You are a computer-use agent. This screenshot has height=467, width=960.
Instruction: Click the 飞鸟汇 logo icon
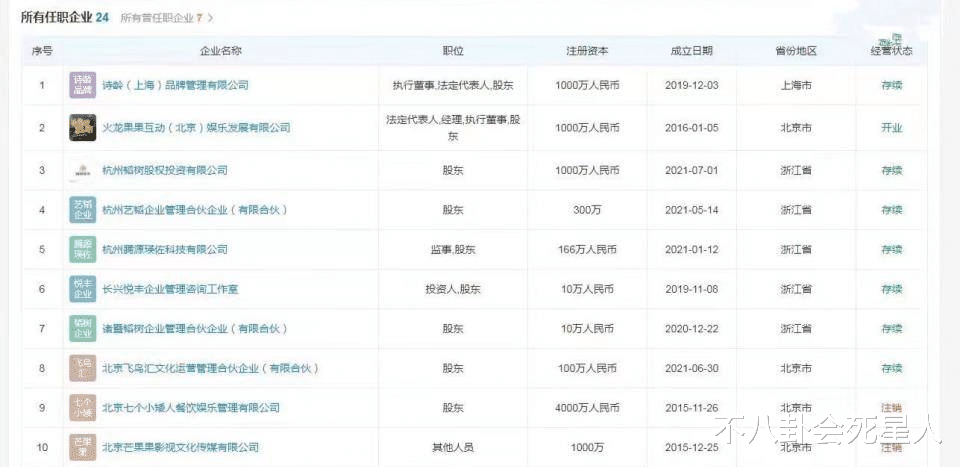(83, 368)
